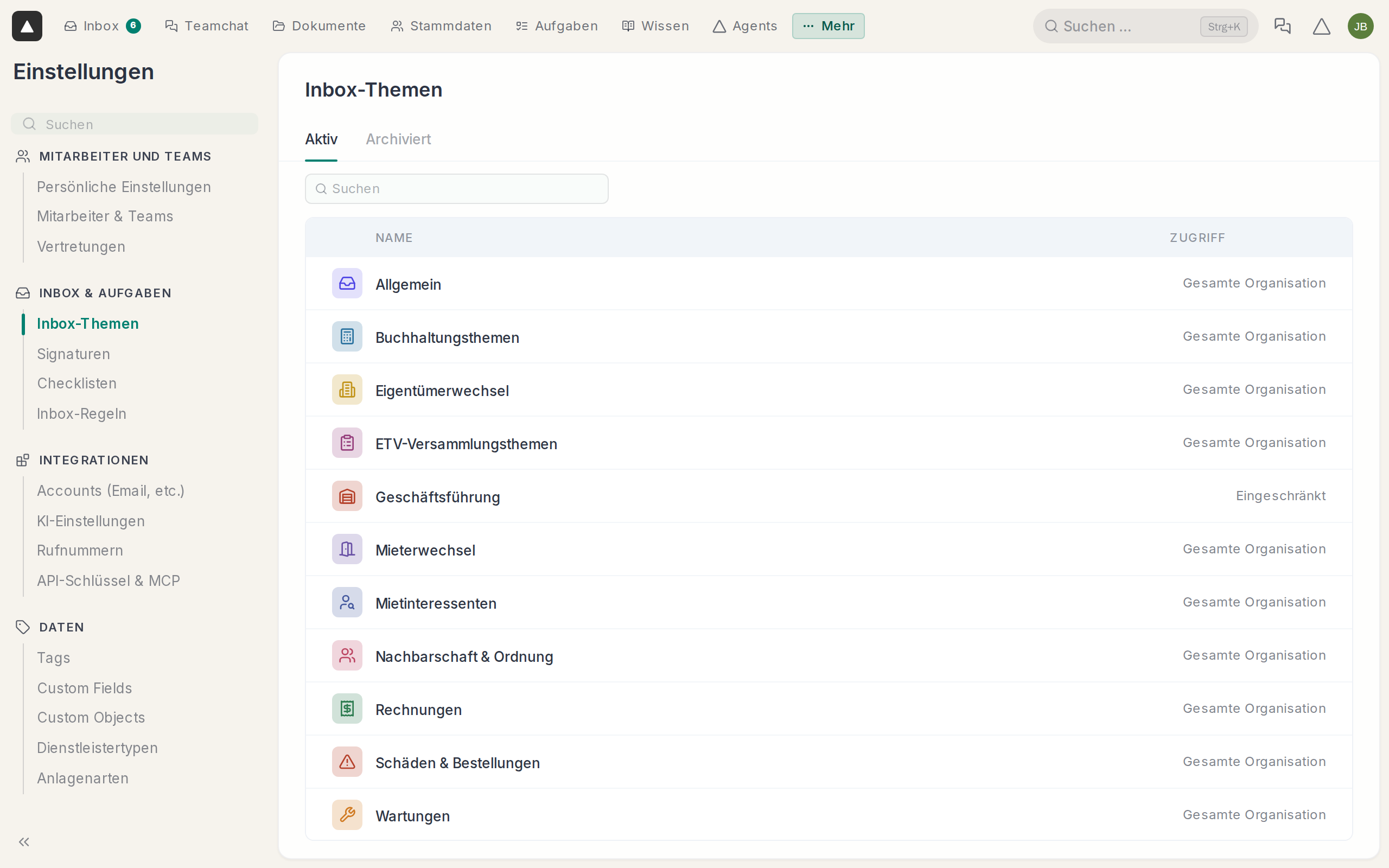This screenshot has height=868, width=1389.
Task: Click the Buchhaltungsthemen calculator icon
Action: click(x=347, y=336)
